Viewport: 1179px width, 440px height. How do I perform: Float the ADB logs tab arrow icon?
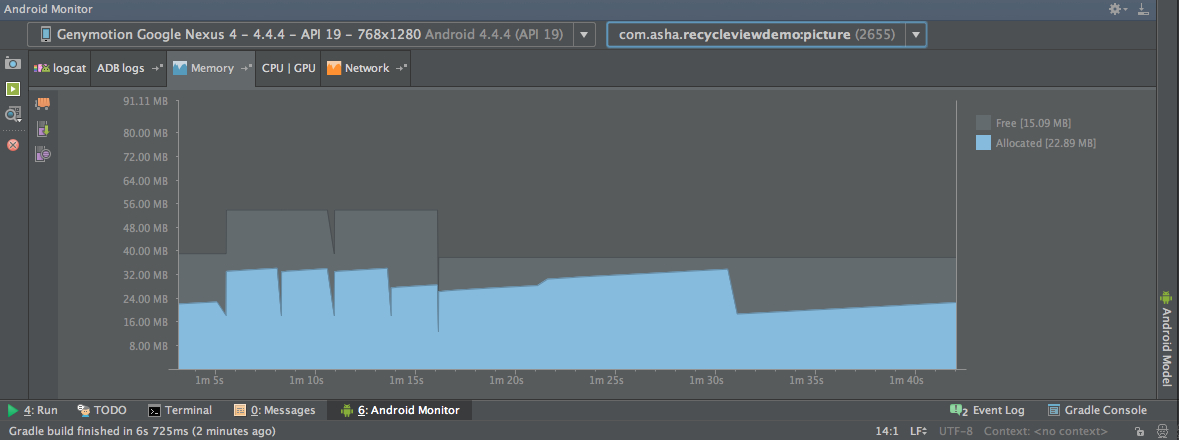click(x=156, y=68)
